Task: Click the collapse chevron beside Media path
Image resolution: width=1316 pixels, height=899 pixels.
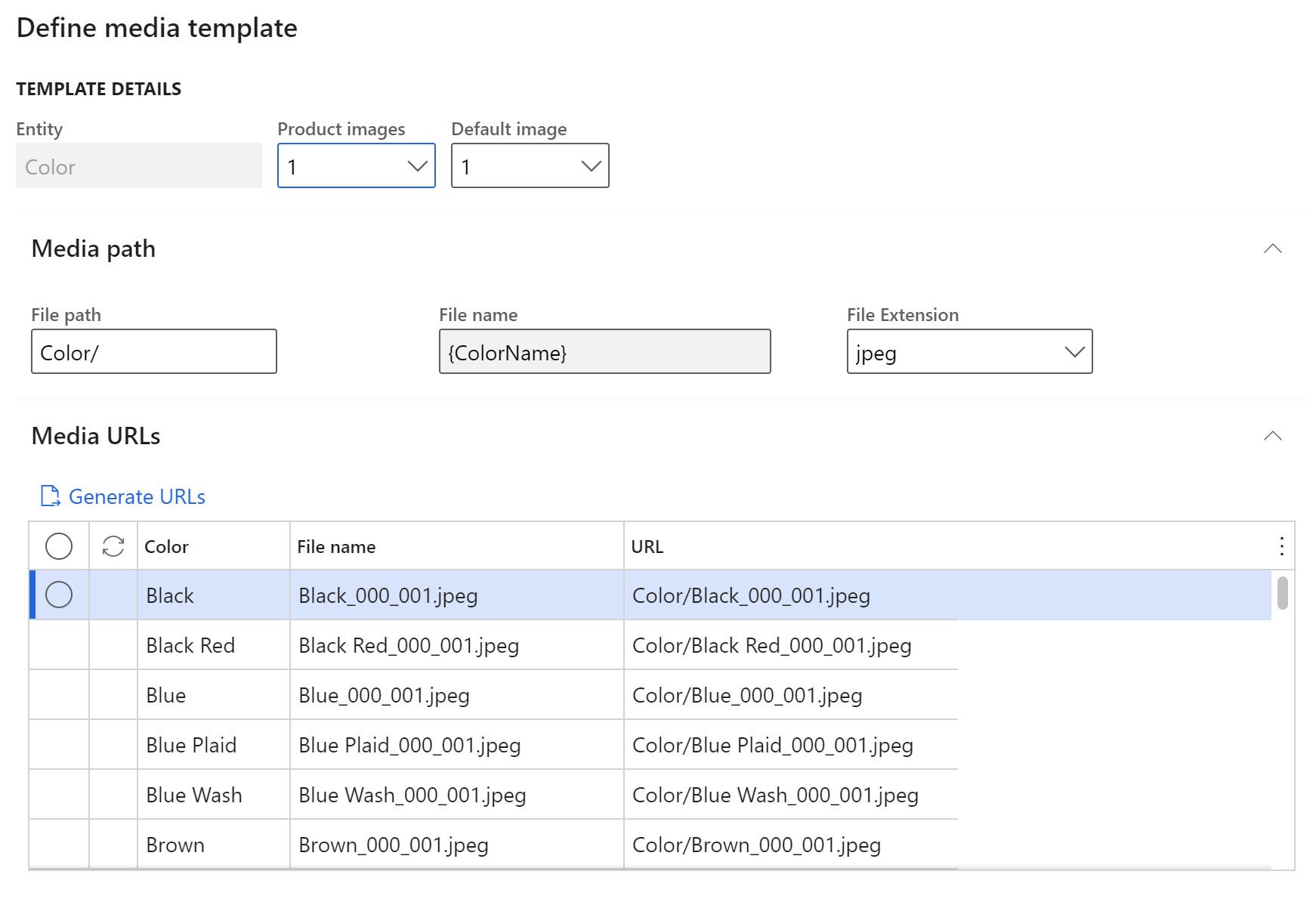Action: (1274, 248)
